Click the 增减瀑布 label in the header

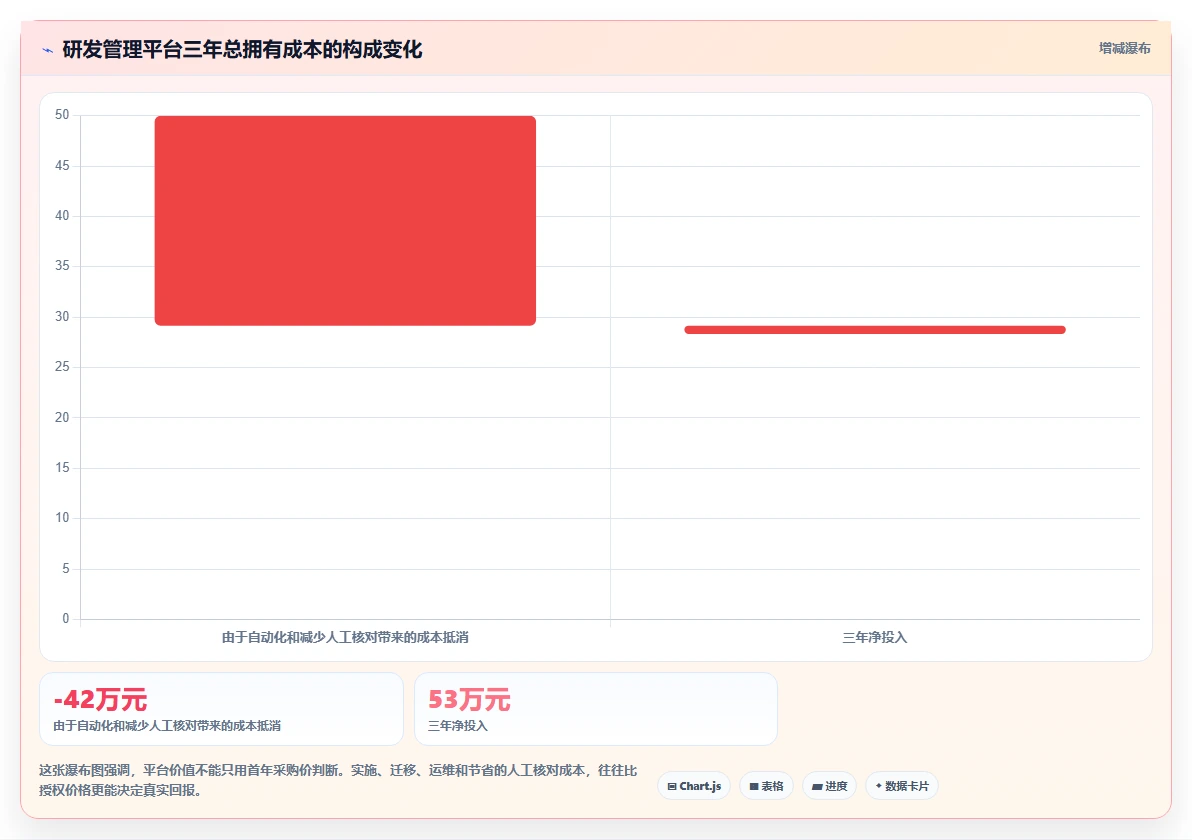pyautogui.click(x=1124, y=49)
